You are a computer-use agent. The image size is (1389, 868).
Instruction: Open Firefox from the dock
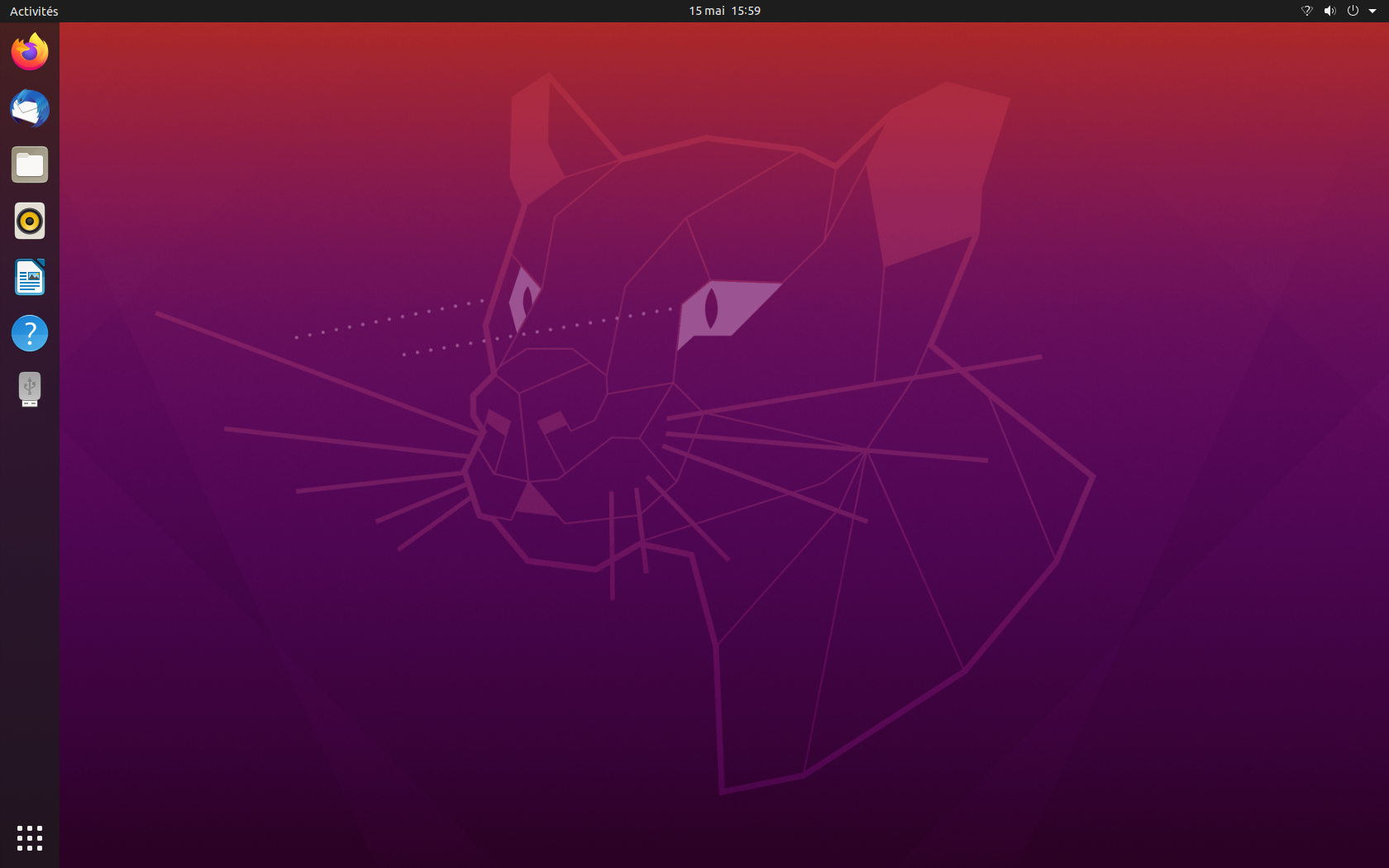tap(30, 52)
